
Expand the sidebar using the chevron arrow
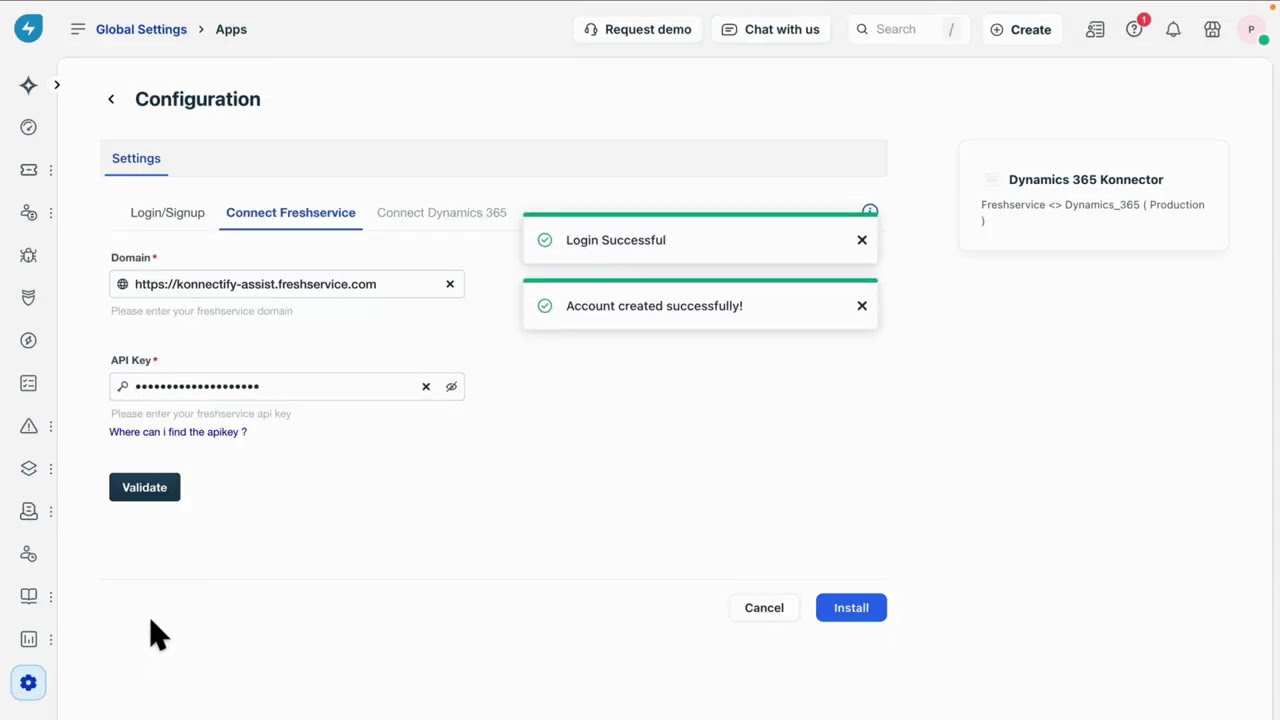click(x=57, y=85)
